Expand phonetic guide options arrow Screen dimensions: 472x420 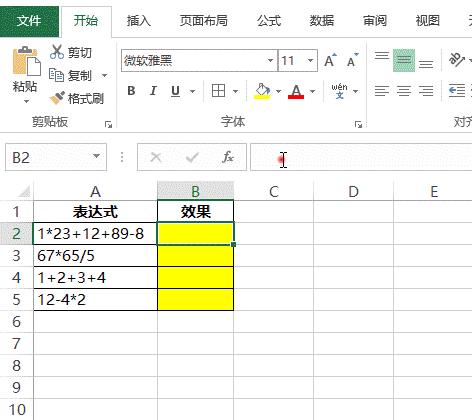(356, 91)
